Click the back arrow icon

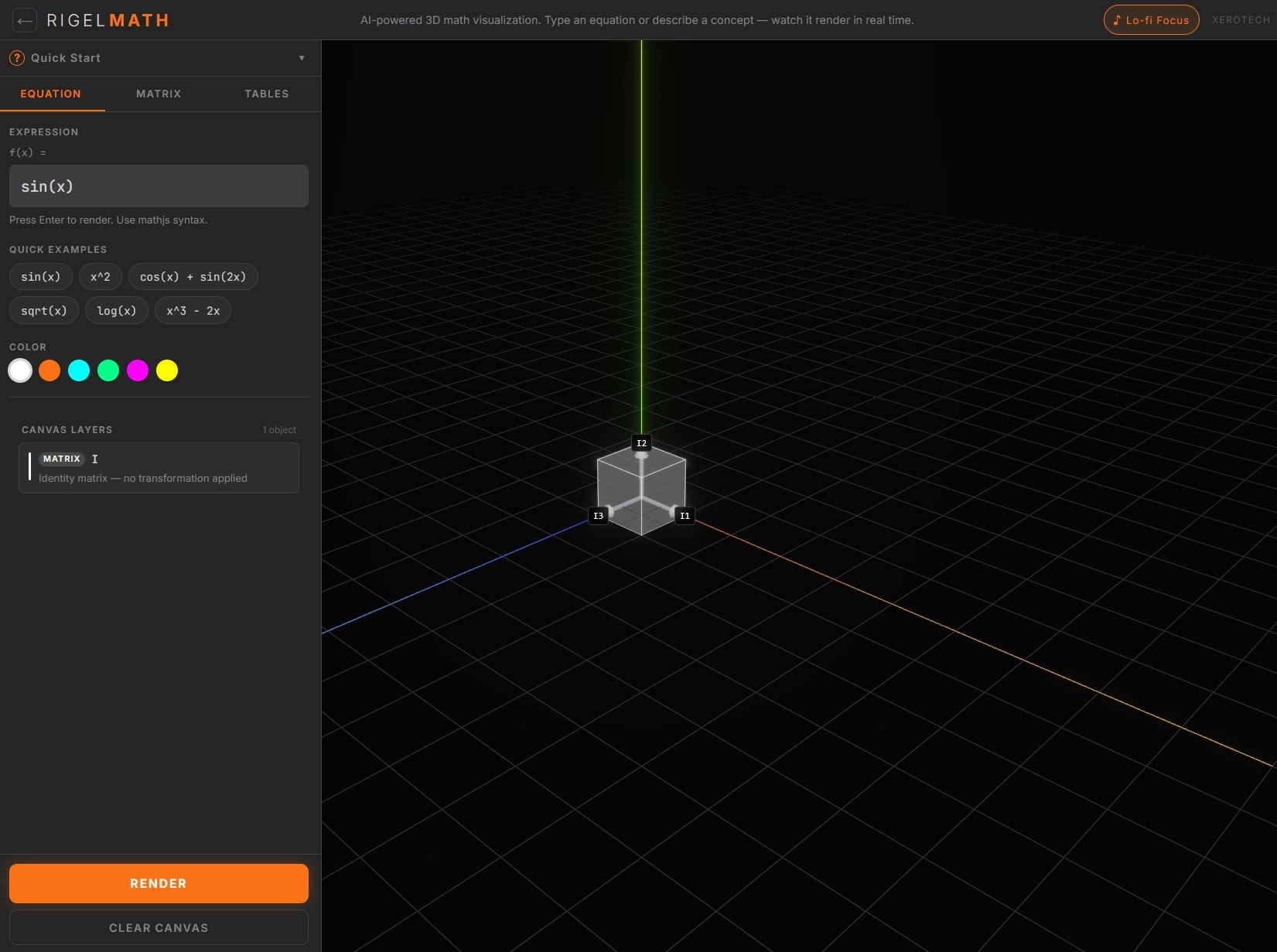pyautogui.click(x=25, y=20)
